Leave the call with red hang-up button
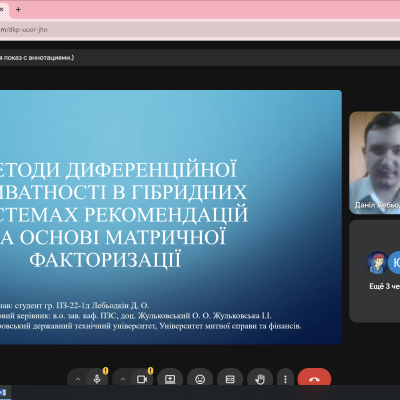Image resolution: width=400 pixels, height=400 pixels. [314, 379]
